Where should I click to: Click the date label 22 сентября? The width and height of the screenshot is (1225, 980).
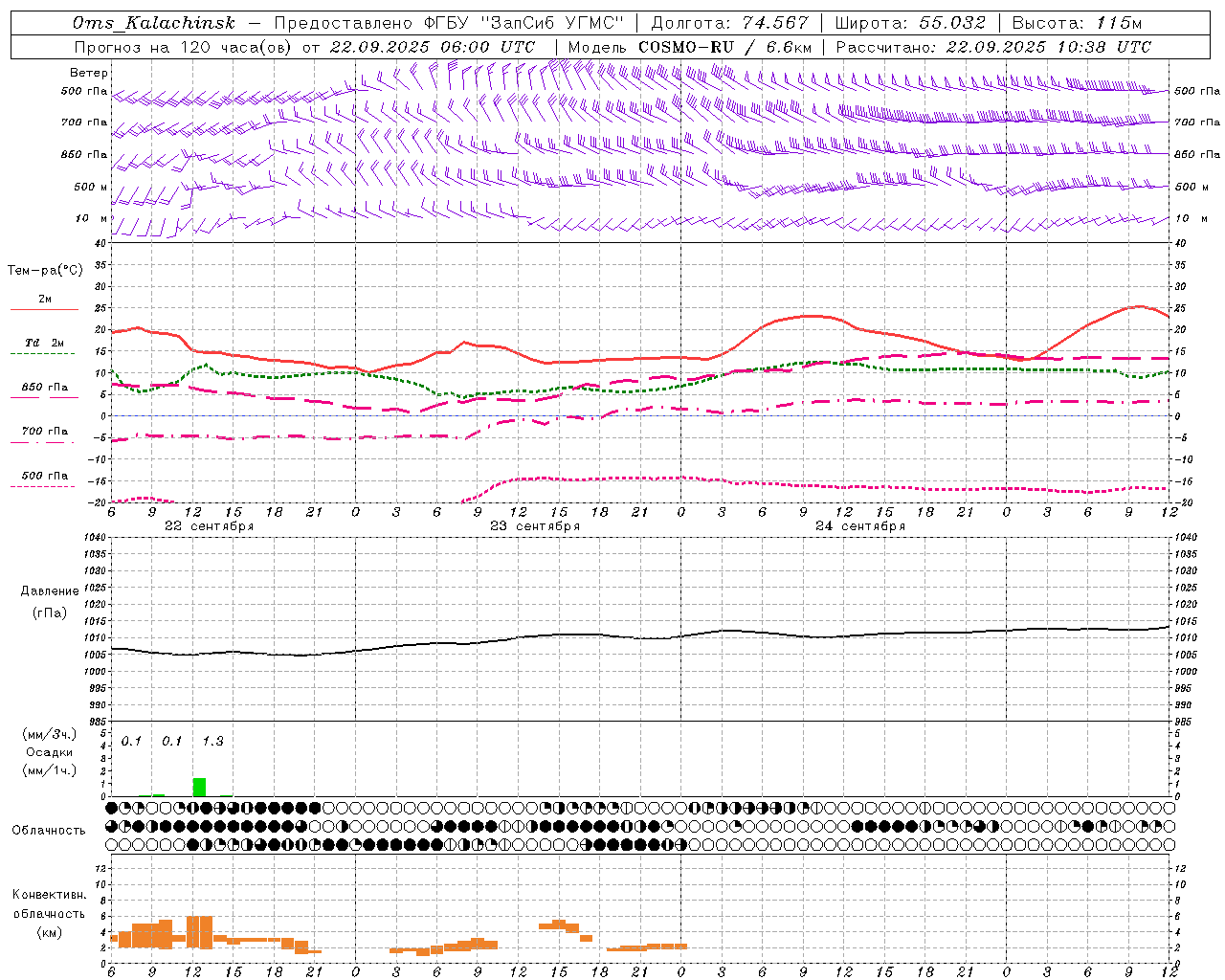(209, 526)
